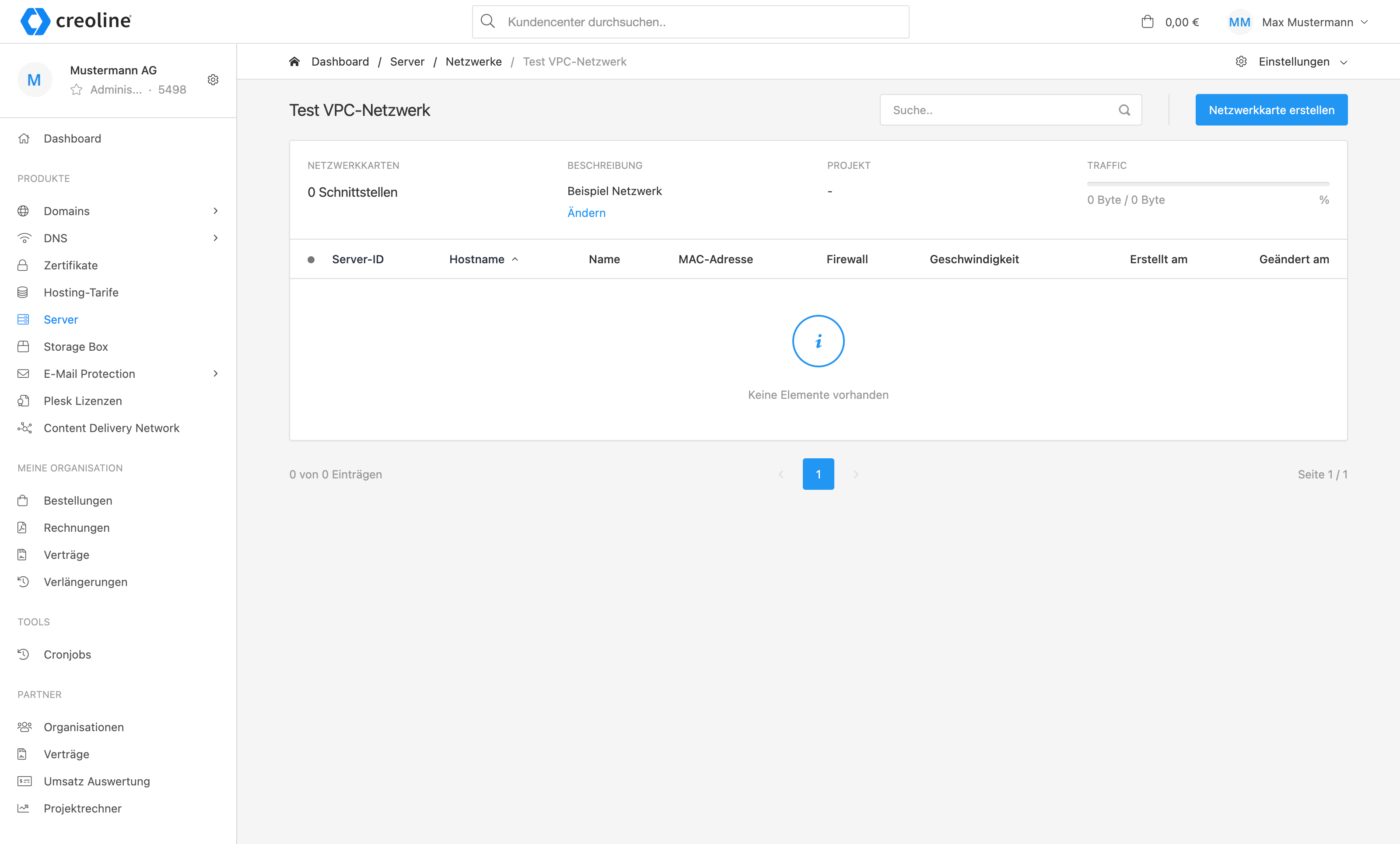Expand the Domains submenu chevron

coord(215,211)
